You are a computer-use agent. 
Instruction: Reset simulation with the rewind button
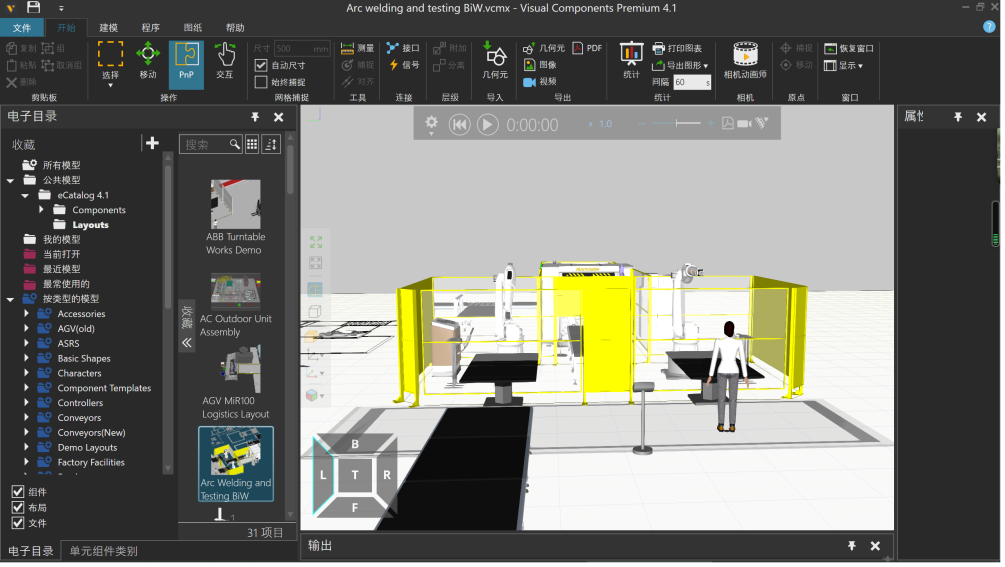point(459,124)
